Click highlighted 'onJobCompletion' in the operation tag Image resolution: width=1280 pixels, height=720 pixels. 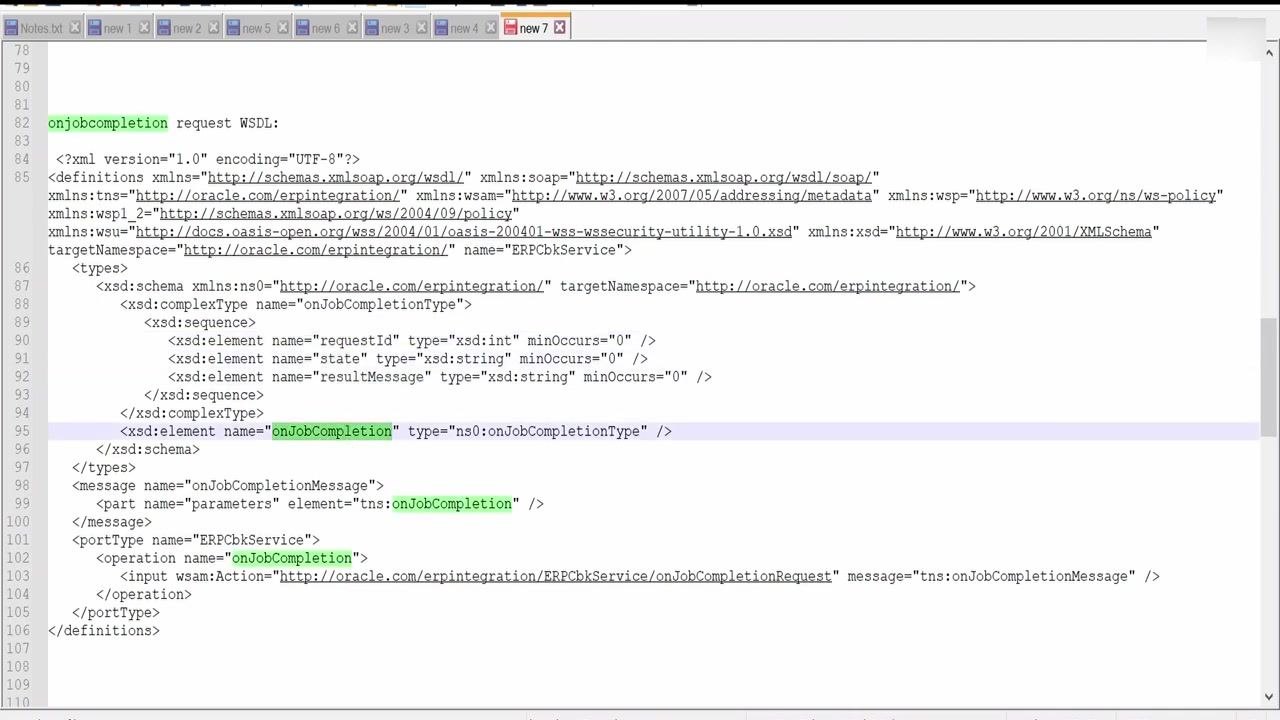coord(292,558)
